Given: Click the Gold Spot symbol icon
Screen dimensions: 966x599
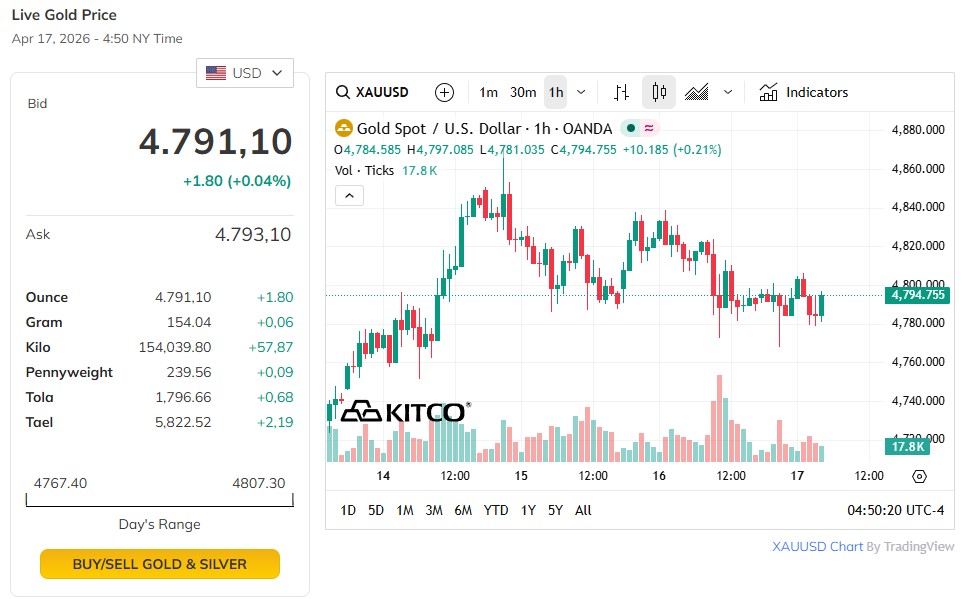Looking at the screenshot, I should [x=344, y=128].
